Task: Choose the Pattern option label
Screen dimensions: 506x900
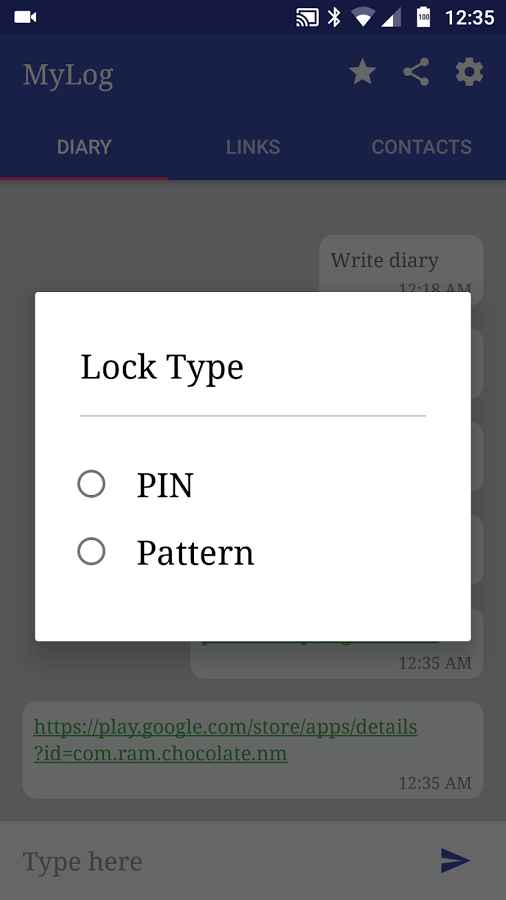Action: coord(195,553)
